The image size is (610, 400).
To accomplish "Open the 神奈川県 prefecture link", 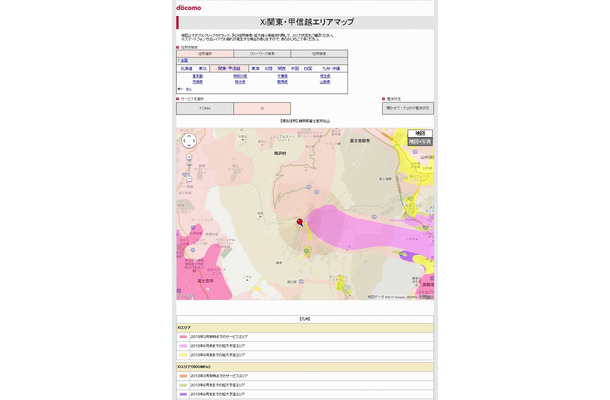I will point(240,76).
